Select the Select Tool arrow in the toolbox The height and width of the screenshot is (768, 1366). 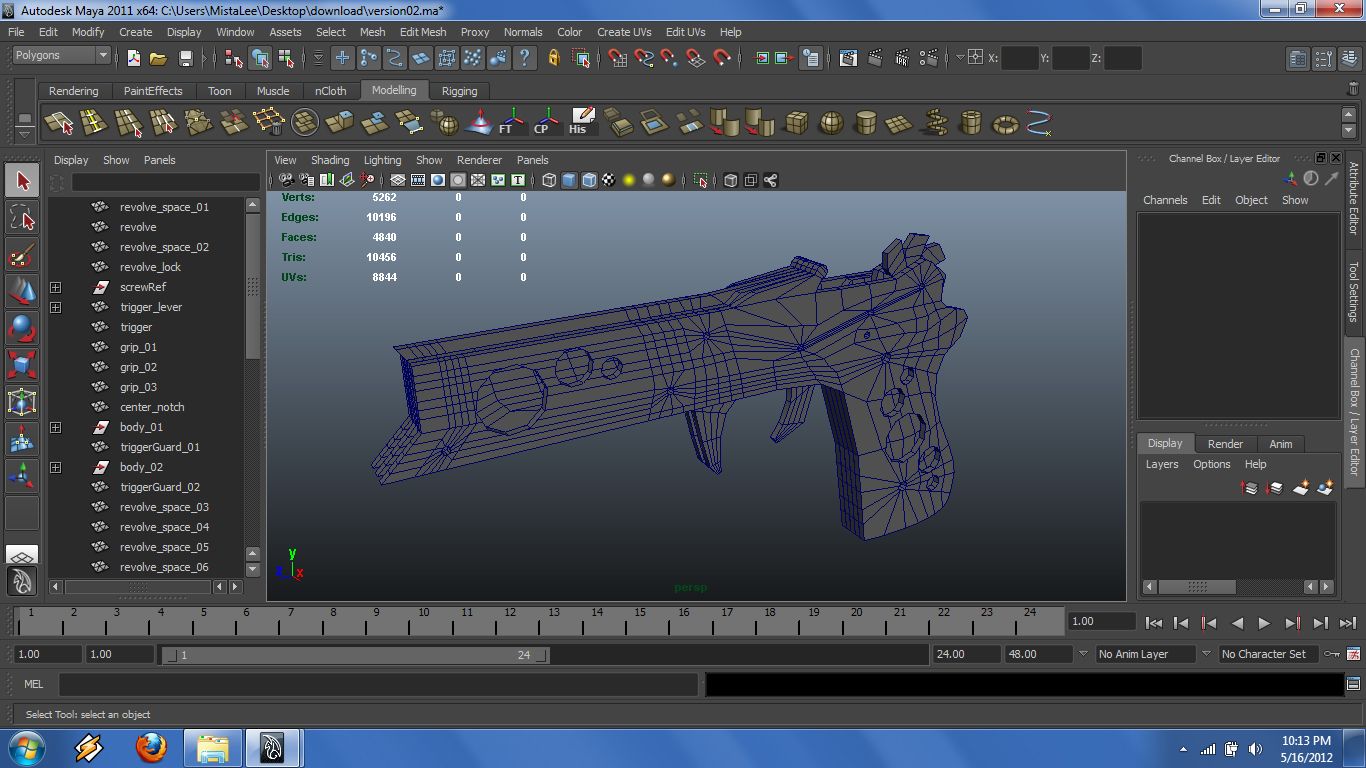click(21, 180)
